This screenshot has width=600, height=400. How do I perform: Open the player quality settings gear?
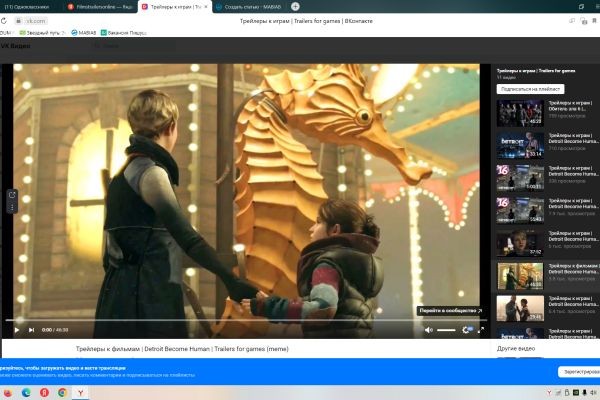coord(466,330)
